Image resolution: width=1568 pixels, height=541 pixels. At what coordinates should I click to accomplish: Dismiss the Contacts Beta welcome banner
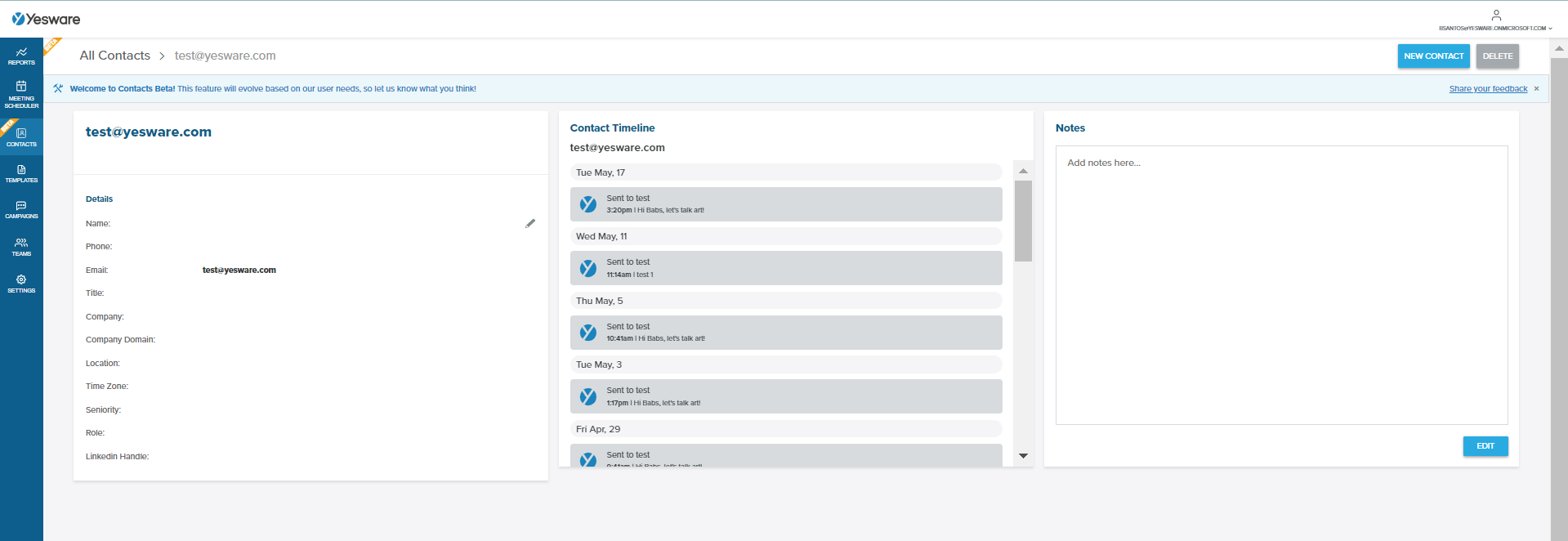click(x=1536, y=89)
